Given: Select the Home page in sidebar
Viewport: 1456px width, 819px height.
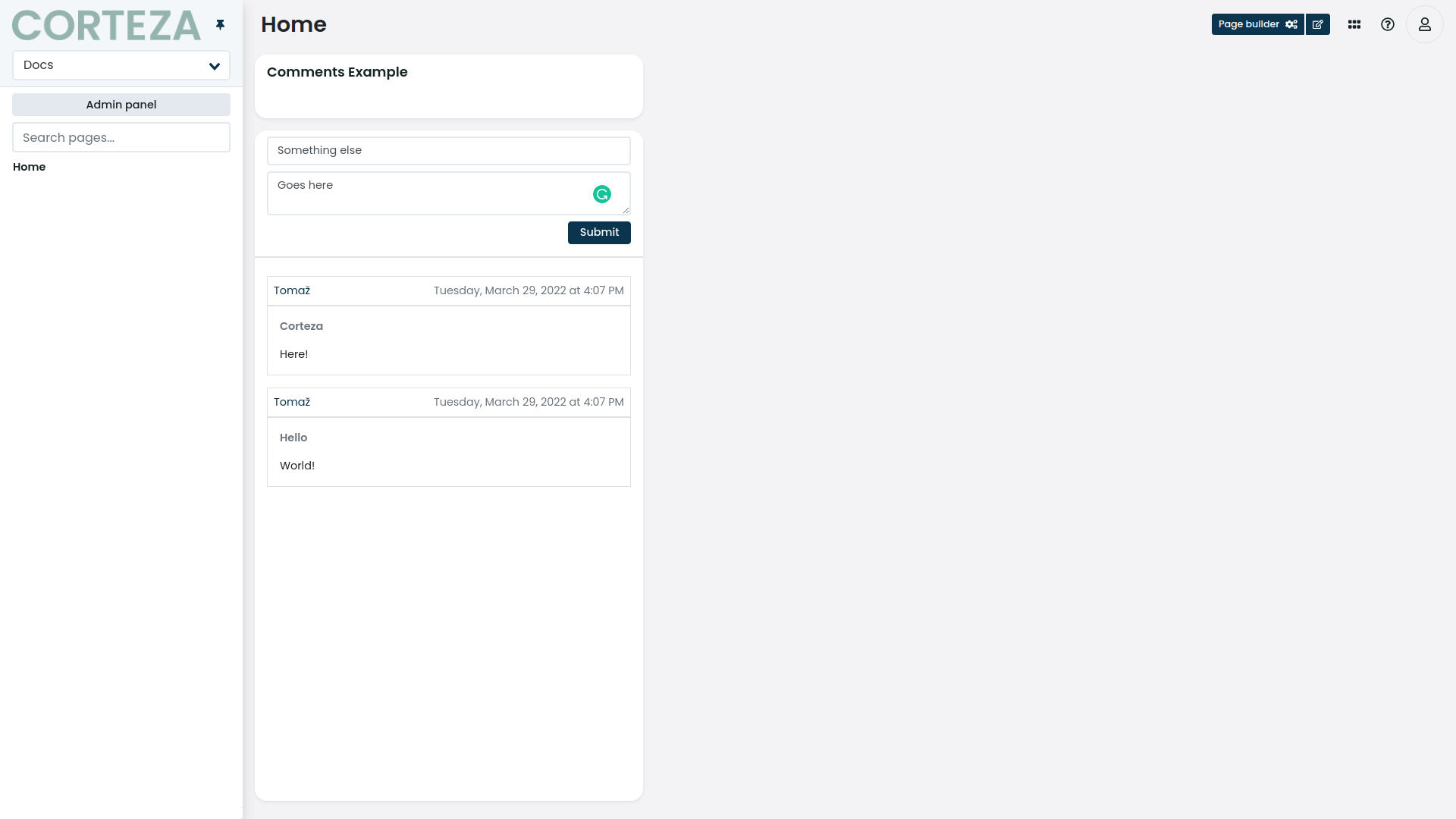Looking at the screenshot, I should pyautogui.click(x=30, y=167).
